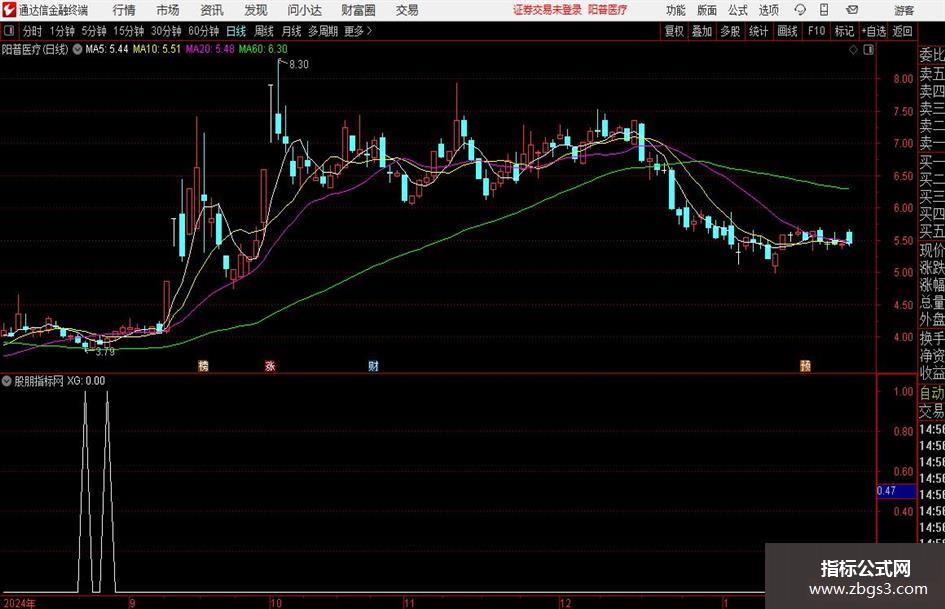Click the 叠加 overlay button
Image resolution: width=945 pixels, height=609 pixels.
coord(702,31)
